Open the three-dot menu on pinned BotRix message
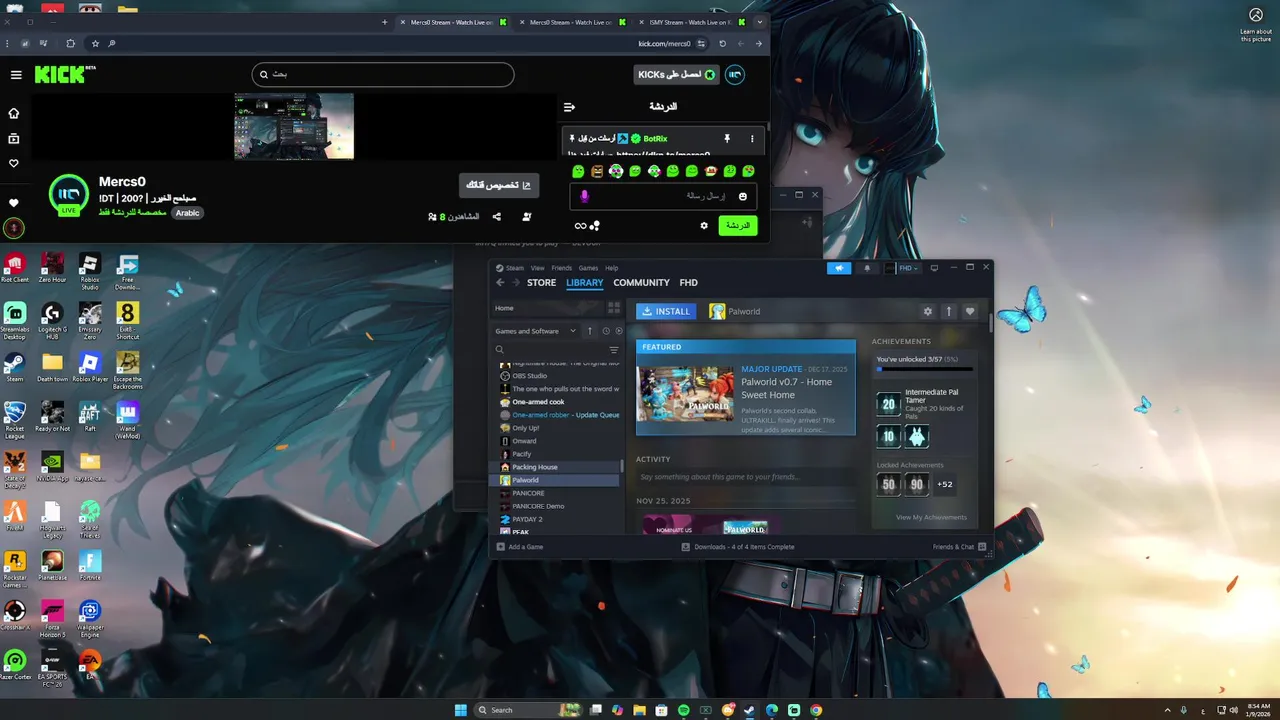The height and width of the screenshot is (720, 1280). [x=752, y=138]
